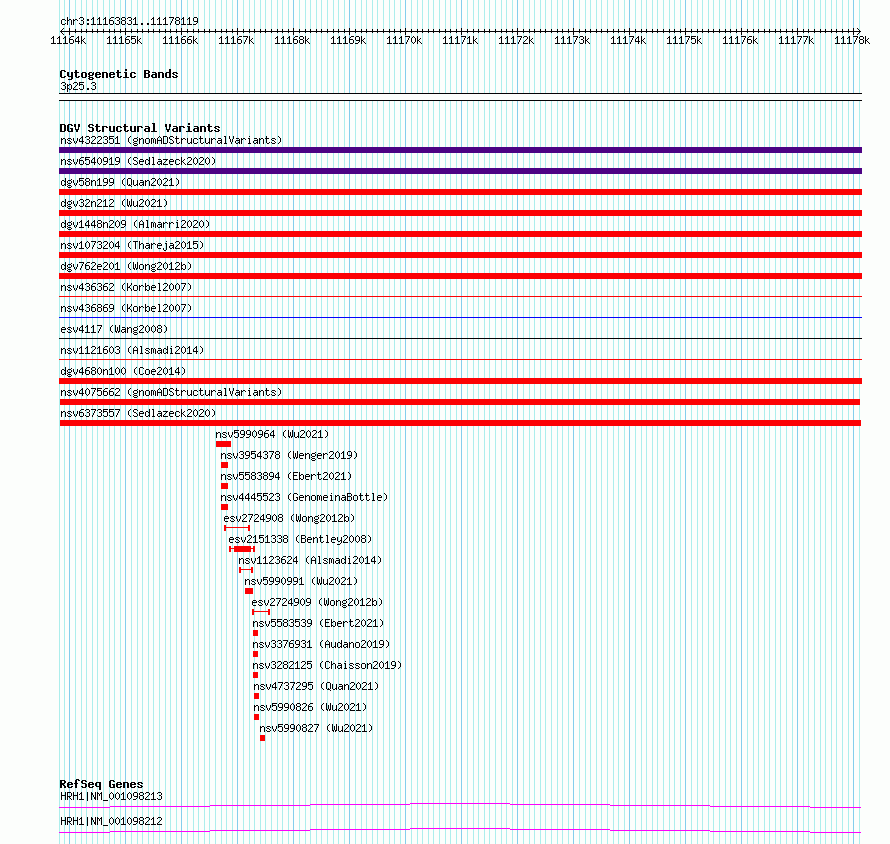This screenshot has width=890, height=844.
Task: Click the esv2151338 red variant glyph
Action: (x=242, y=549)
